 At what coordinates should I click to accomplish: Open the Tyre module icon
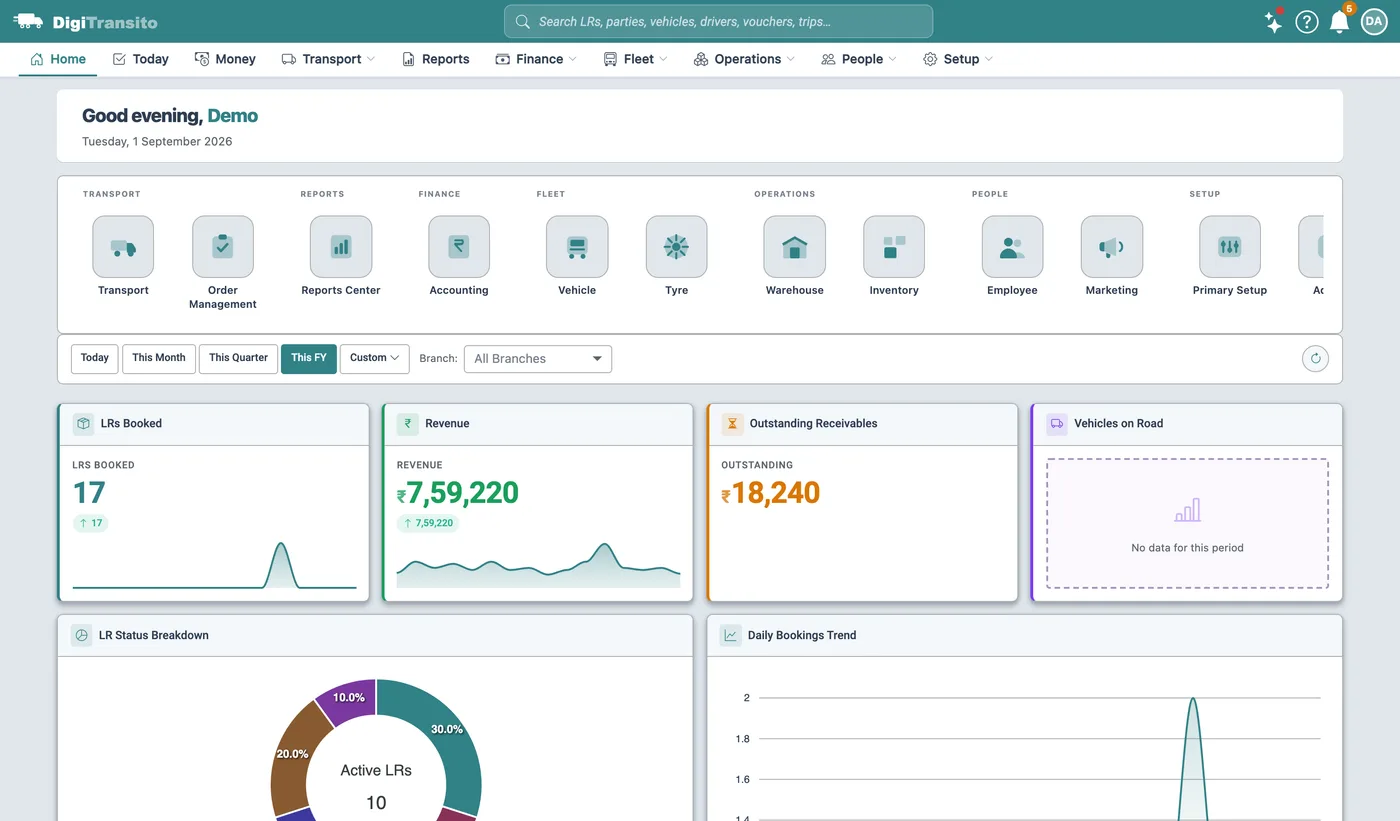[x=677, y=247]
